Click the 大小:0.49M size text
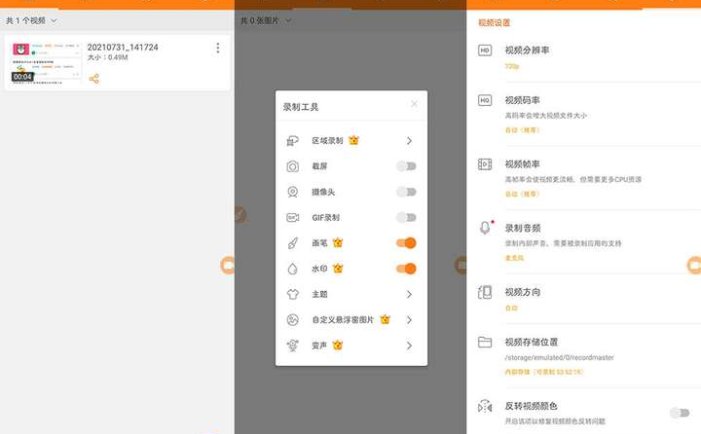 pyautogui.click(x=107, y=58)
